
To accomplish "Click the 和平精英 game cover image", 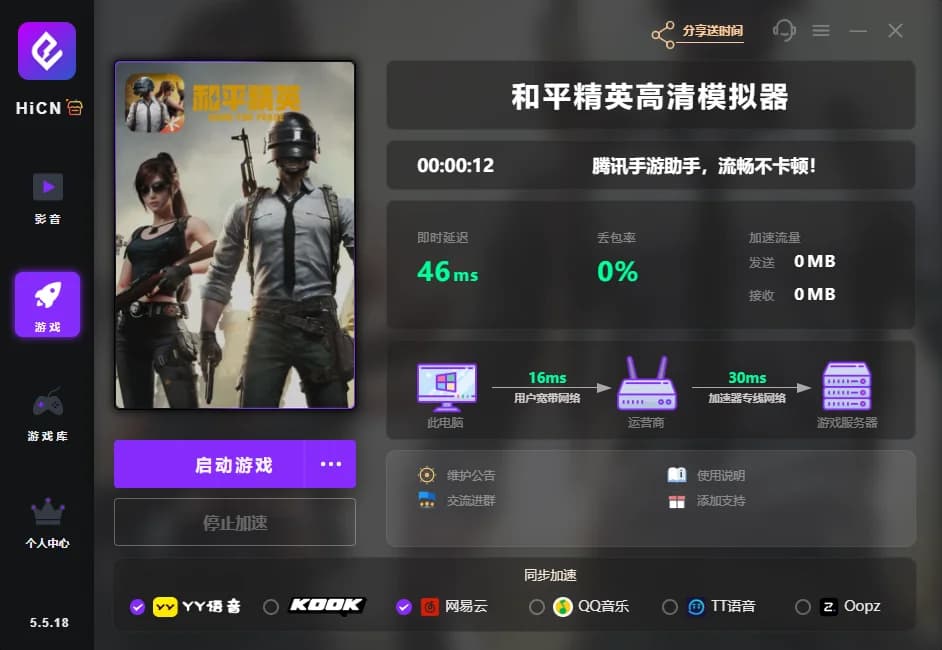I will click(235, 235).
